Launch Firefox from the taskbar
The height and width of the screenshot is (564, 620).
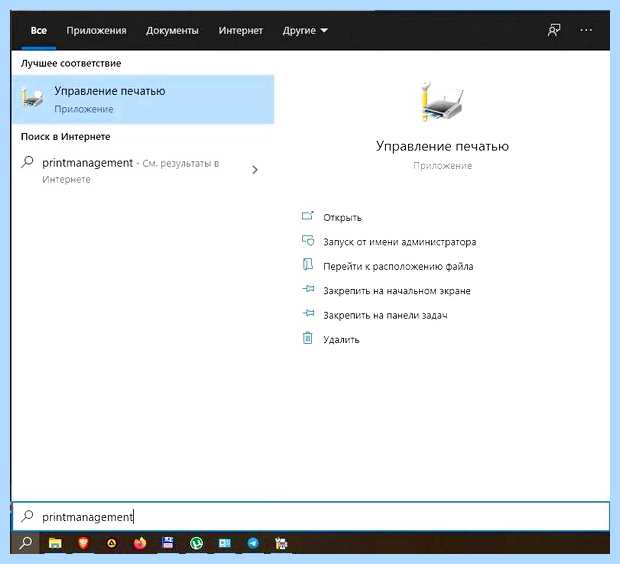(140, 543)
